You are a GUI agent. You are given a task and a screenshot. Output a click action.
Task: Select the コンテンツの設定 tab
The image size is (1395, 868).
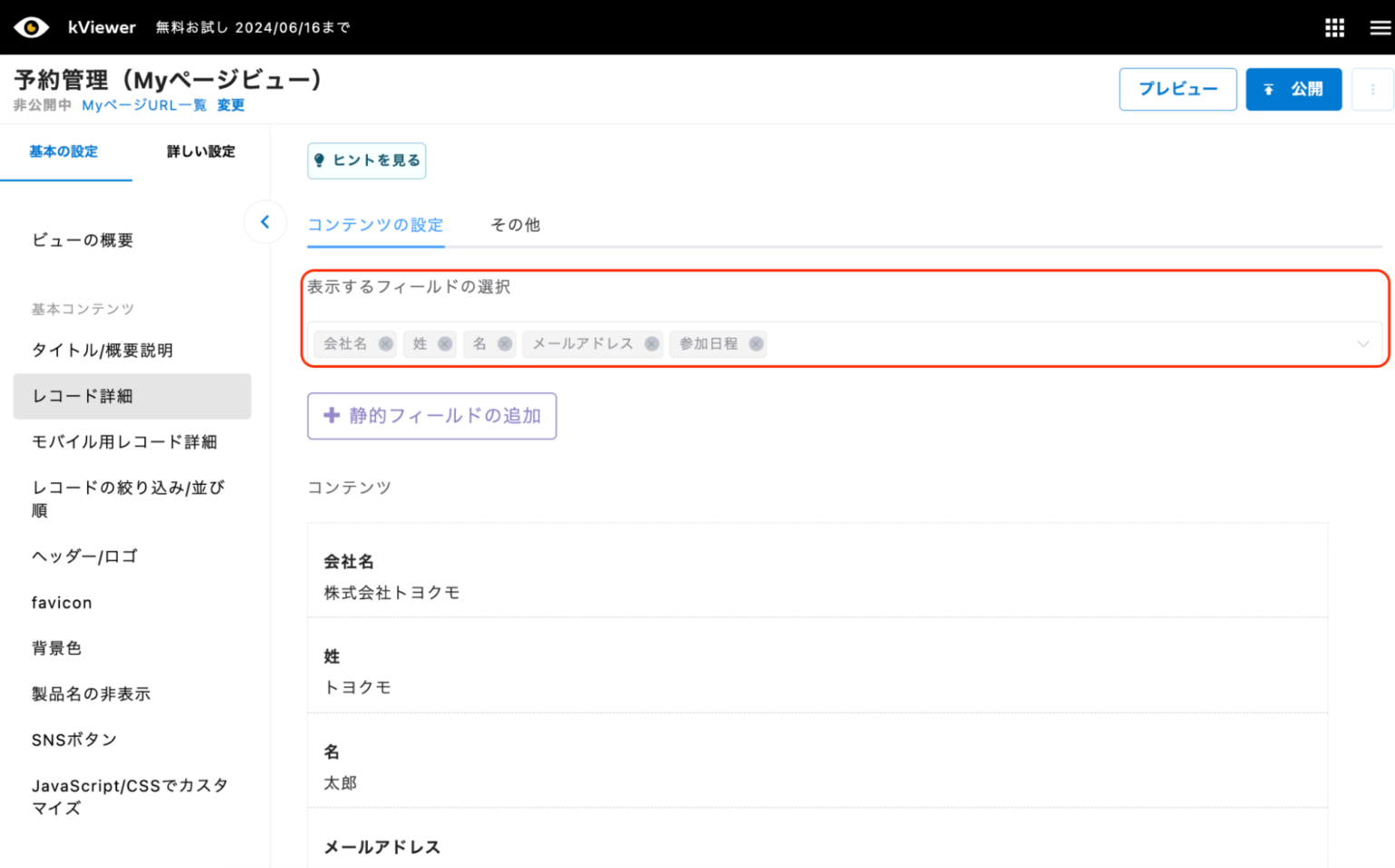pos(375,224)
